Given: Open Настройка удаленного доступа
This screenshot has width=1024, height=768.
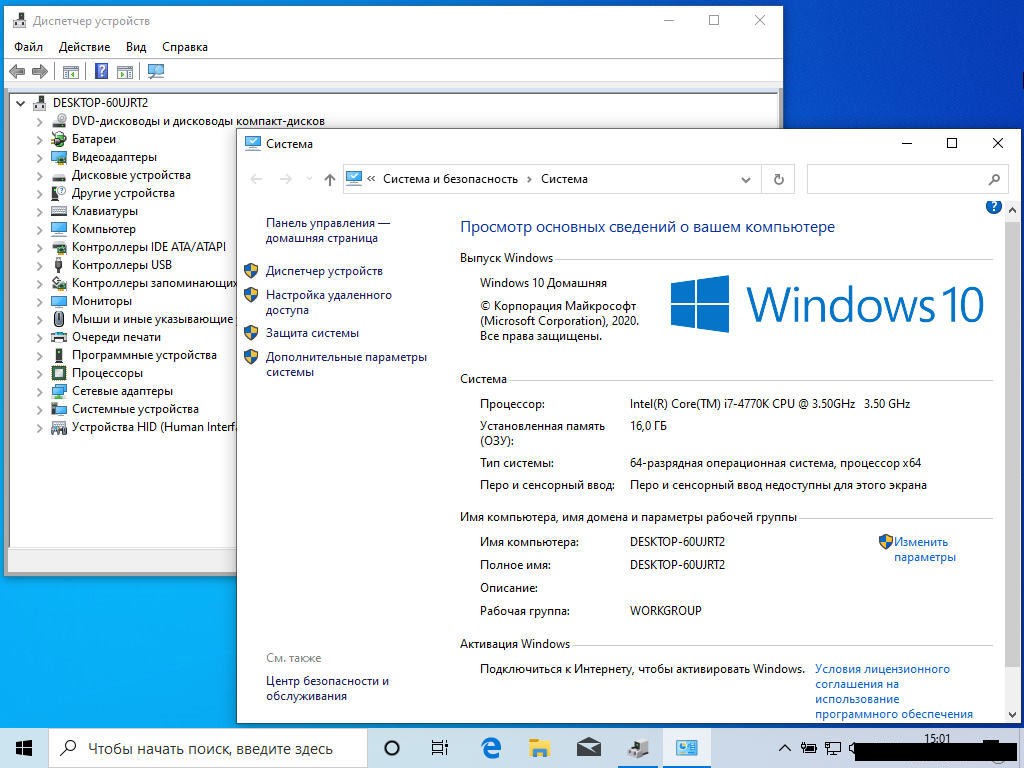Looking at the screenshot, I should [328, 302].
